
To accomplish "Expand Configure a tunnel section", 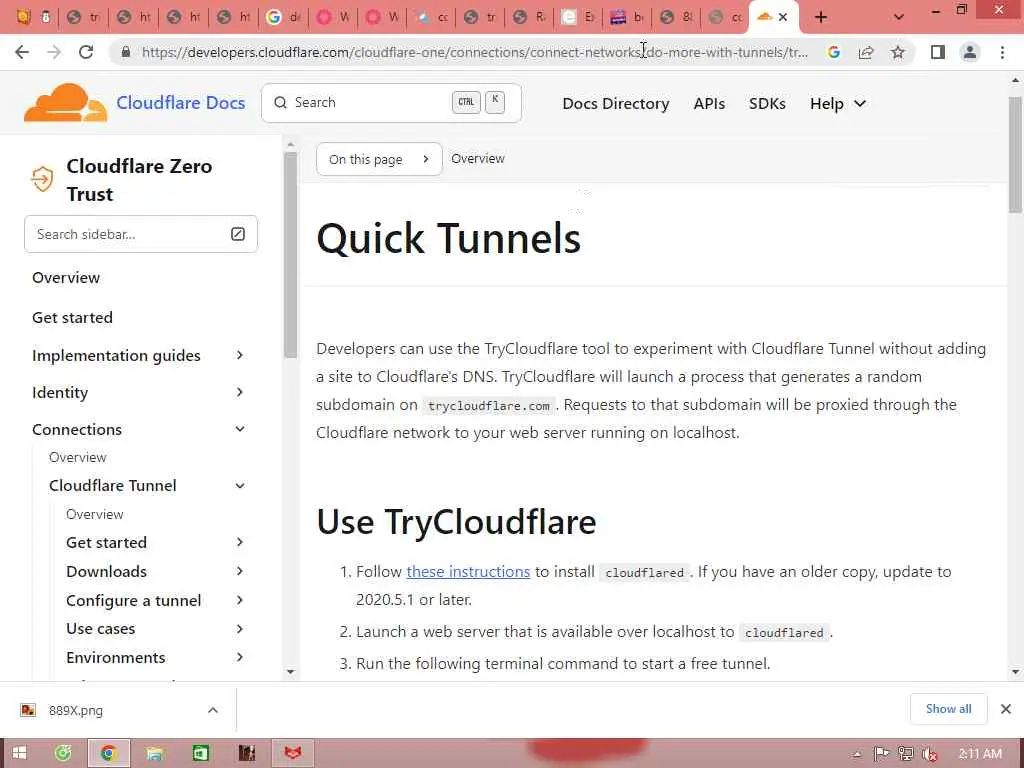I will (x=240, y=600).
